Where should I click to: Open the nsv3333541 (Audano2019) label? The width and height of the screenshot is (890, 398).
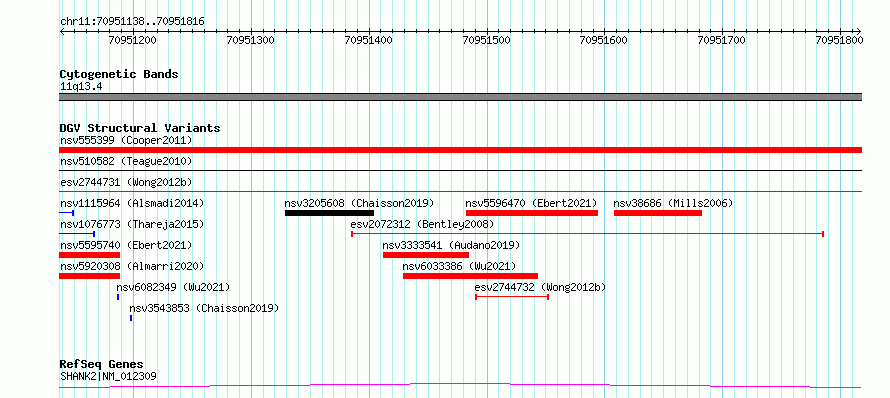[451, 245]
